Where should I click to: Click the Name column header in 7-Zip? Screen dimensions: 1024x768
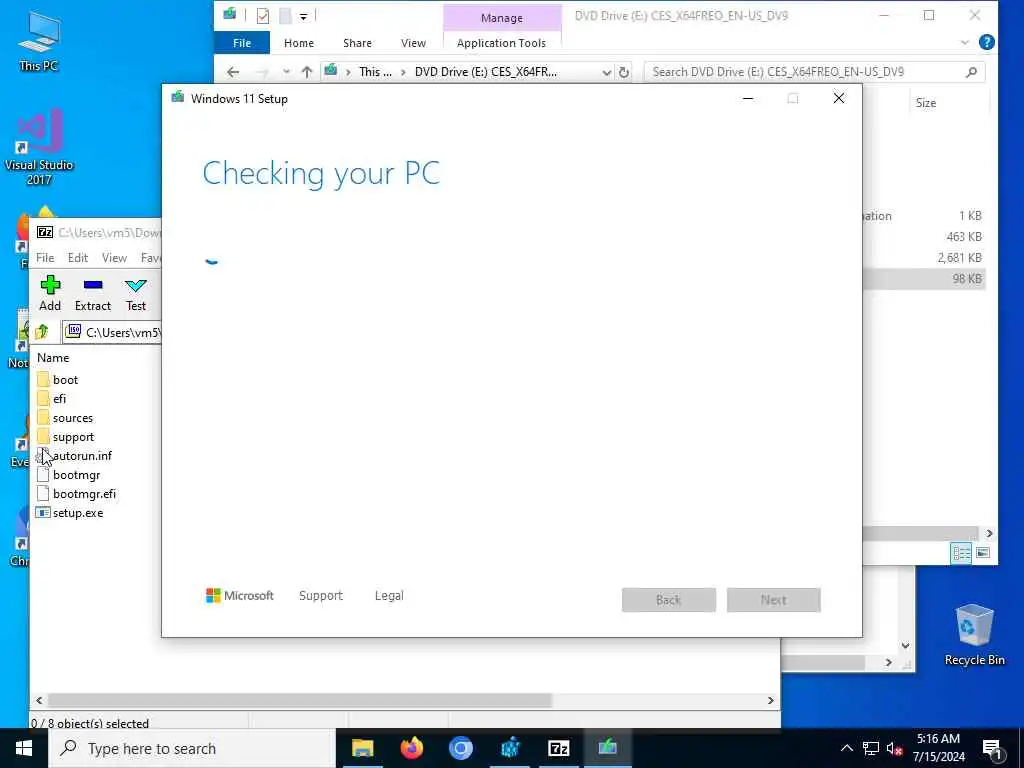tap(53, 358)
